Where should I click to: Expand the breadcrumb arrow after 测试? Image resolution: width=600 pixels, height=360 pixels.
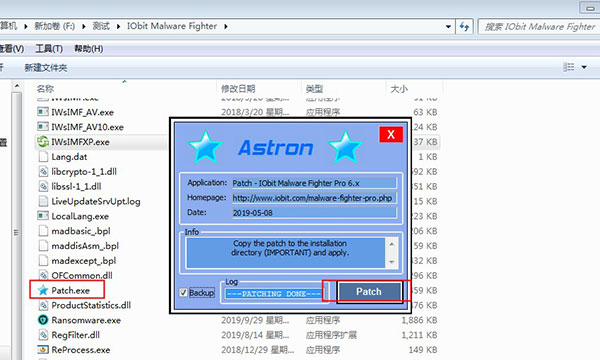pyautogui.click(x=118, y=26)
